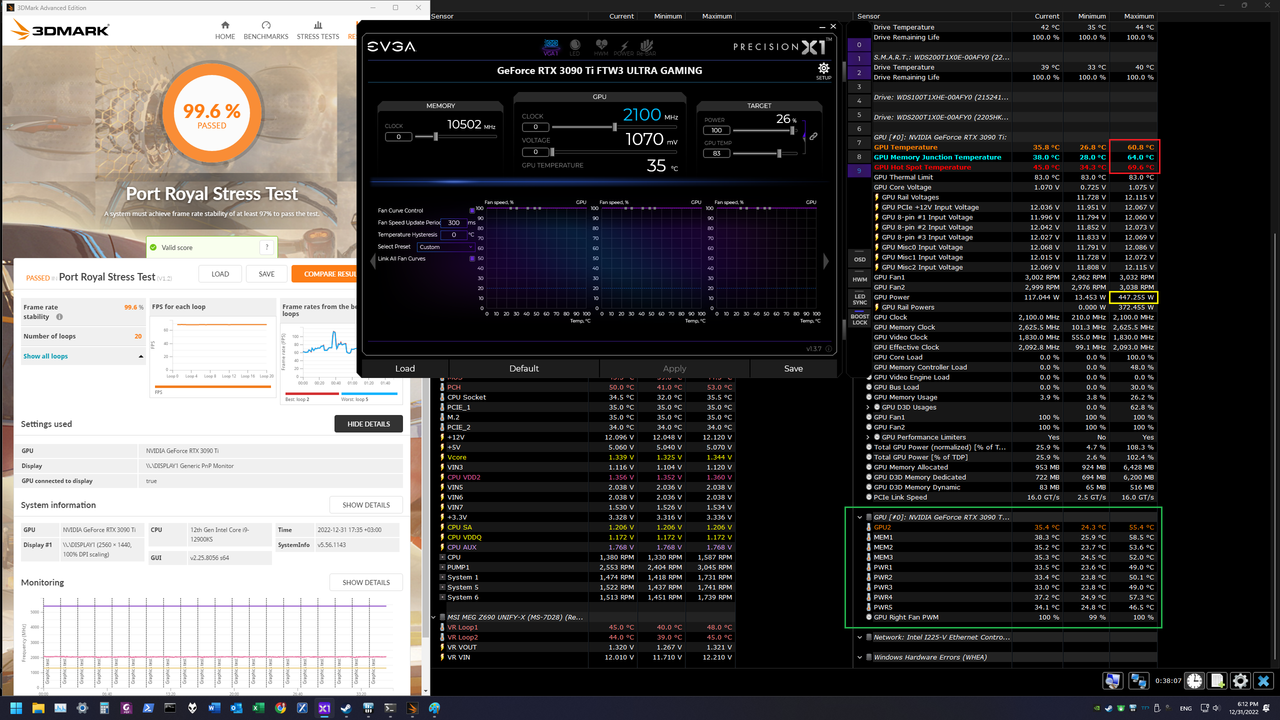Select profile slot 0 in Precision X1
This screenshot has width=1280, height=720.
pyautogui.click(x=859, y=45)
